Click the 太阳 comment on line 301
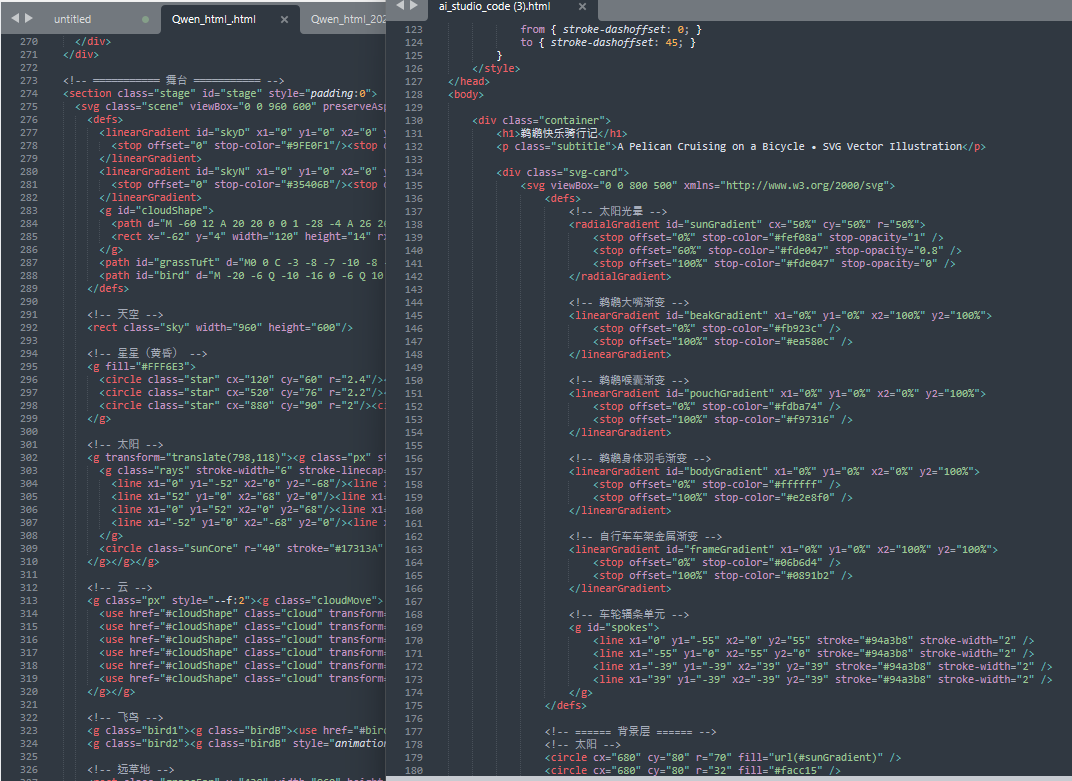Image resolution: width=1072 pixels, height=781 pixels. (x=125, y=444)
